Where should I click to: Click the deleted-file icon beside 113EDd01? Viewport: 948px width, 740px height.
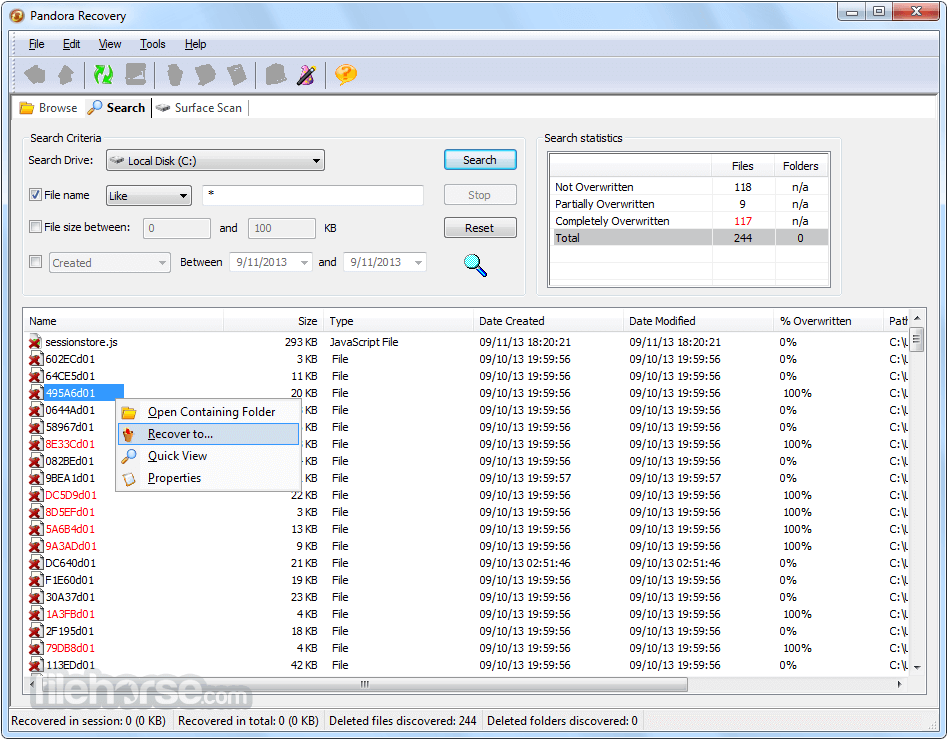point(36,664)
